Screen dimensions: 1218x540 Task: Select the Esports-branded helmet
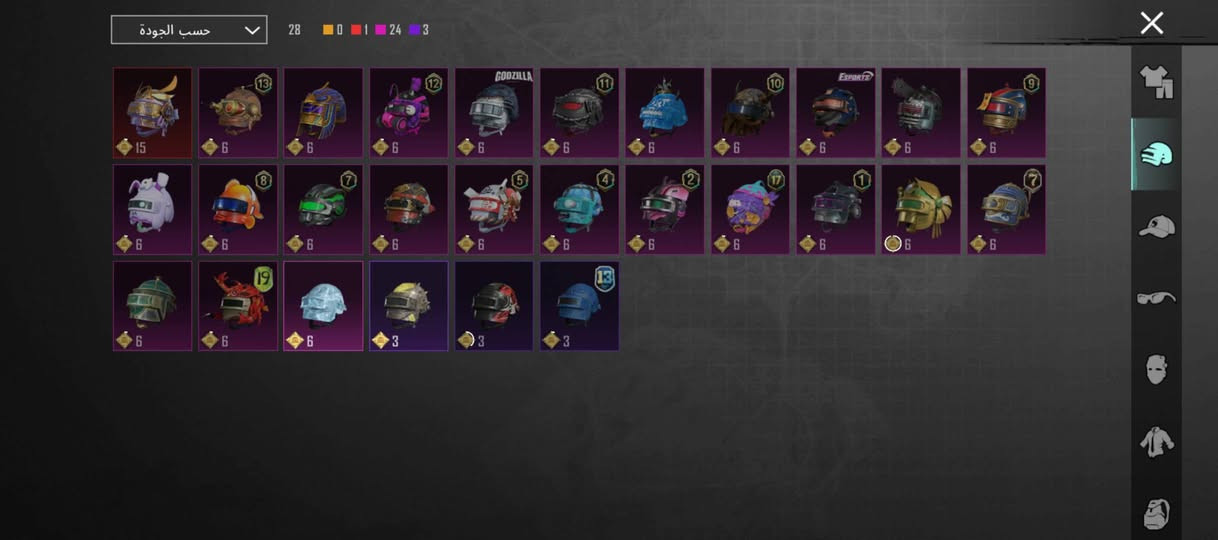coord(836,113)
